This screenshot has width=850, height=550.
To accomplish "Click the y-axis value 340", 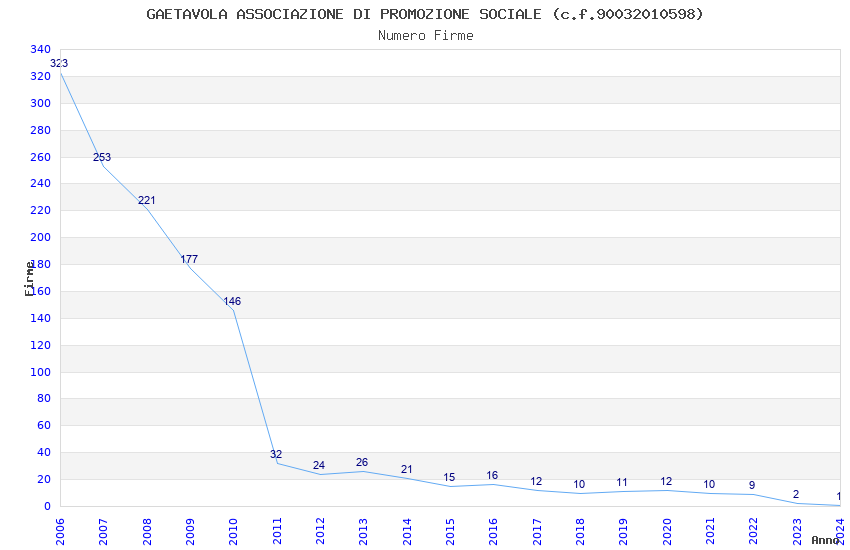I will click(x=41, y=49).
